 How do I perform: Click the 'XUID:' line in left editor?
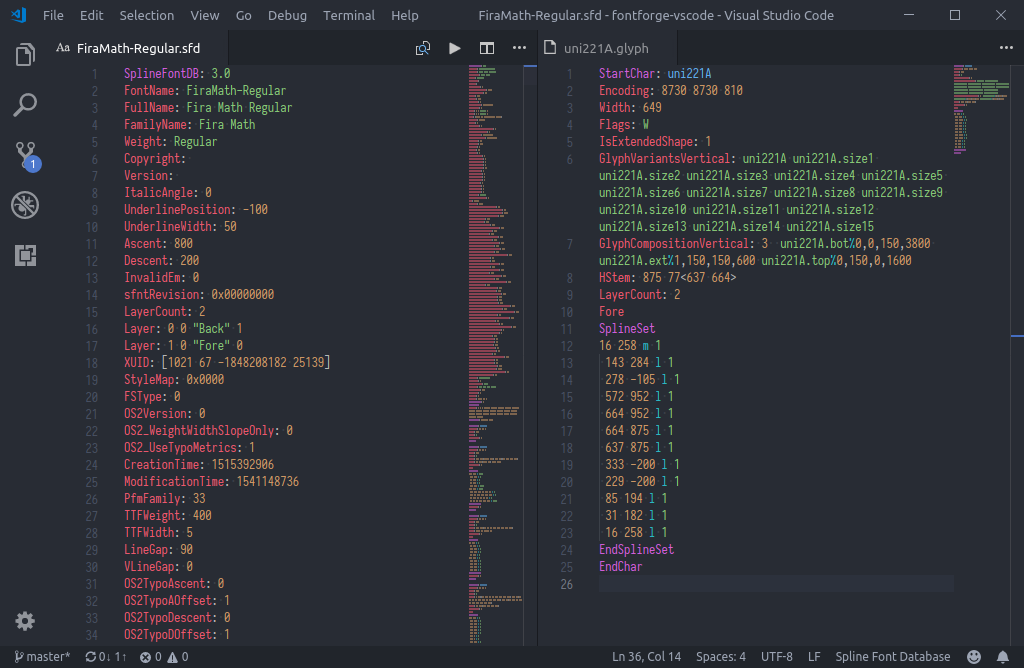227,362
